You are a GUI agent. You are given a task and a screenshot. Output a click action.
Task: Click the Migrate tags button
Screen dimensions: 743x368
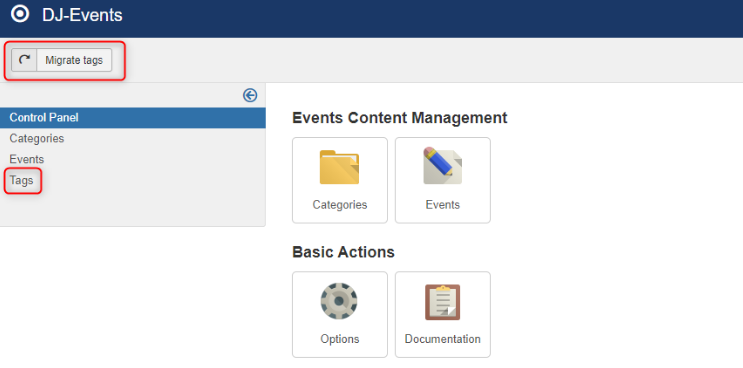pos(62,60)
